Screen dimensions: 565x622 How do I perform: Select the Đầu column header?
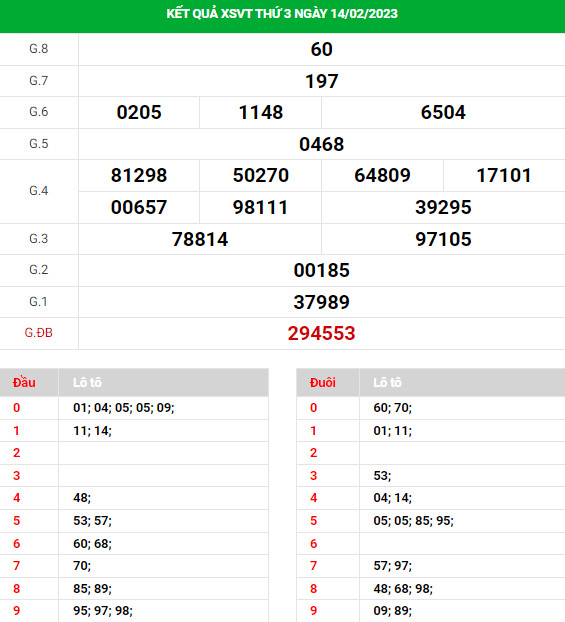tap(24, 382)
